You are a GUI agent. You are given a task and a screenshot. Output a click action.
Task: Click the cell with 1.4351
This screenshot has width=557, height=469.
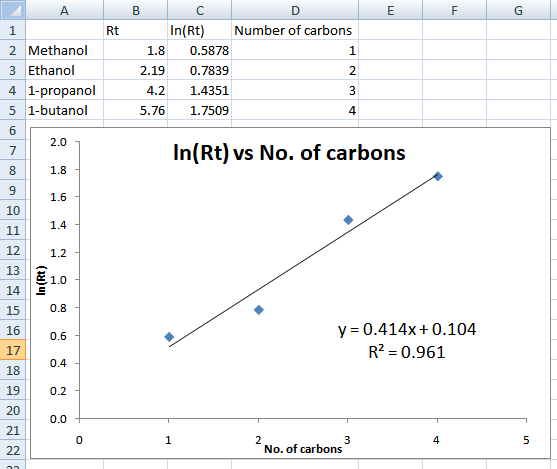click(199, 90)
